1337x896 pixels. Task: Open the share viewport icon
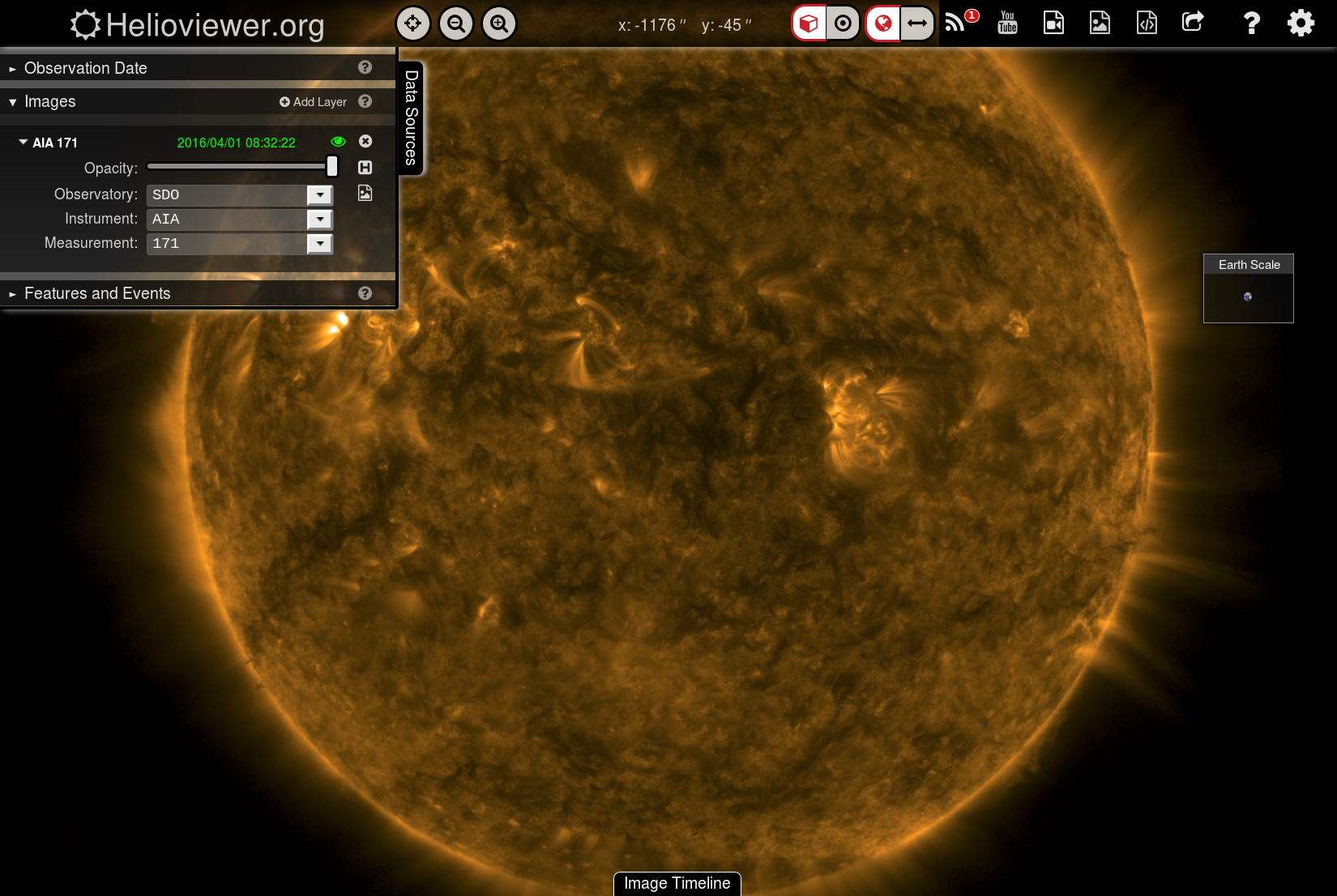[x=1193, y=22]
